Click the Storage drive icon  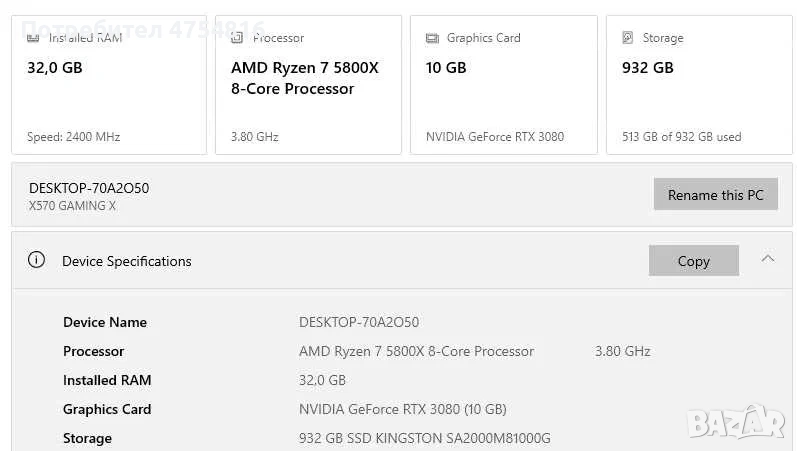(x=628, y=38)
